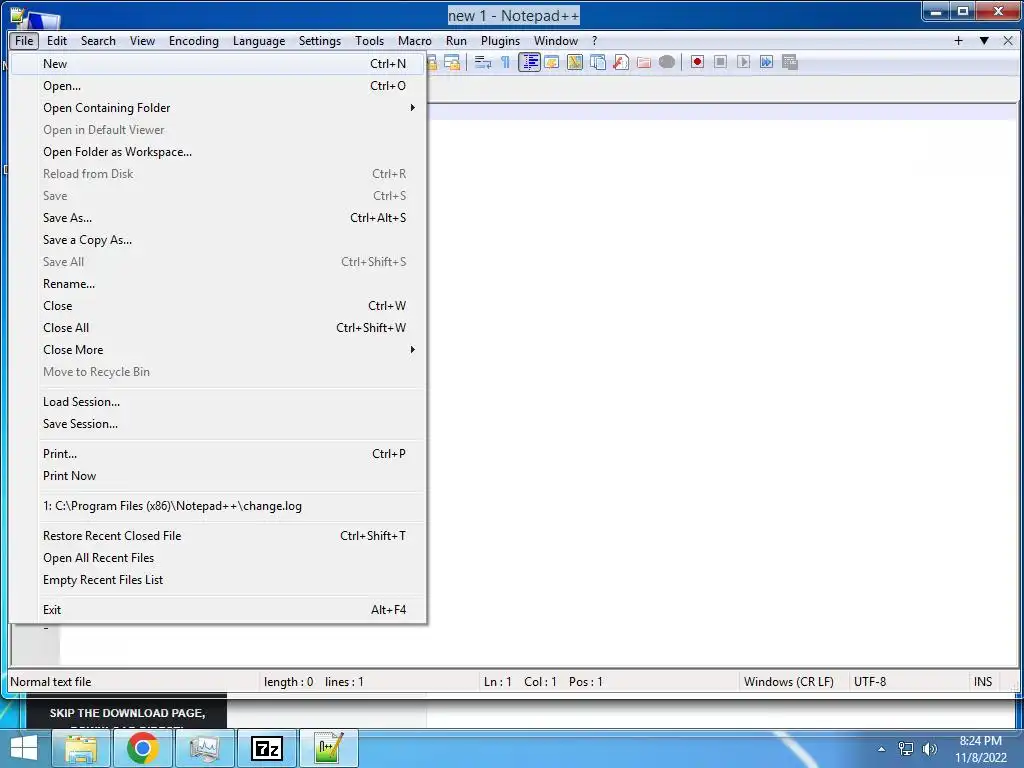
Task: Open the Windows Start button
Action: 24,748
